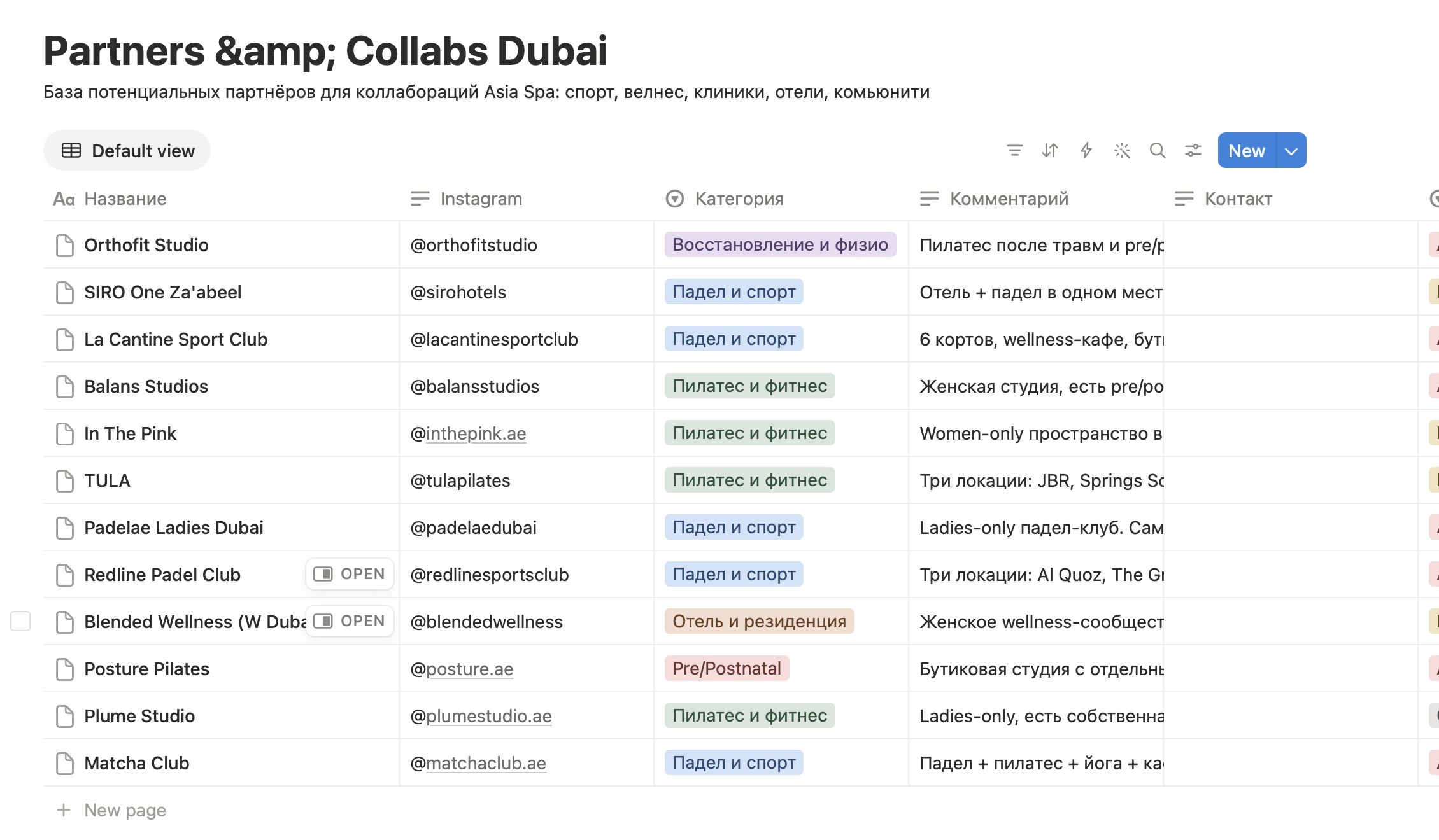
Task: Click plus icon next to New page
Action: coord(64,810)
